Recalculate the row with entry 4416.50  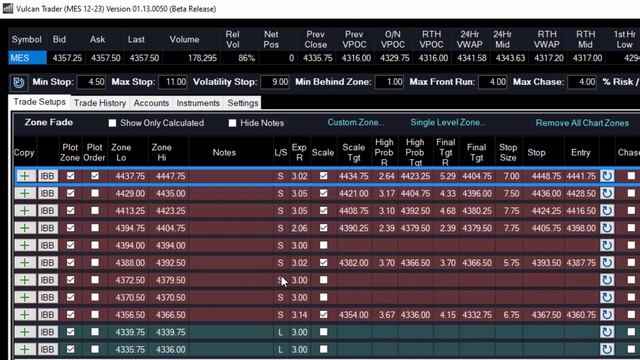[607, 211]
